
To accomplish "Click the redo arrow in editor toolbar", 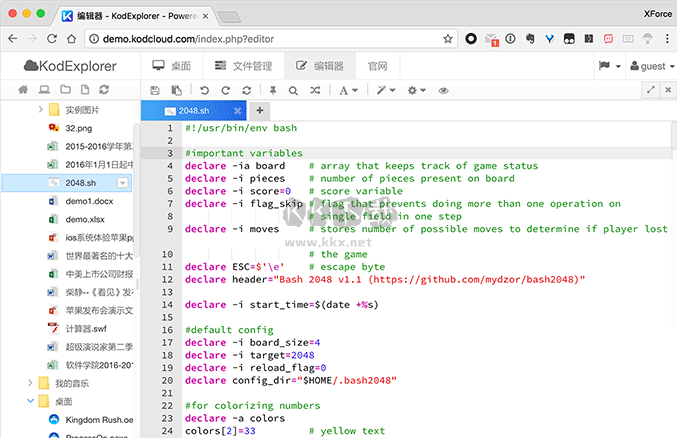I will [x=227, y=90].
